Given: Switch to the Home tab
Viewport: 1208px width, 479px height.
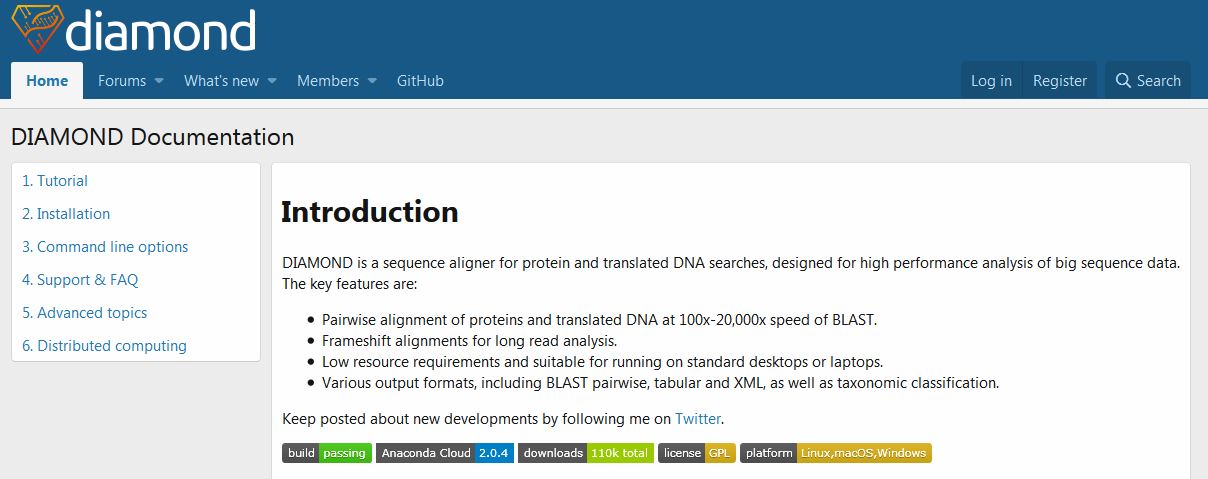Looking at the screenshot, I should (x=47, y=81).
